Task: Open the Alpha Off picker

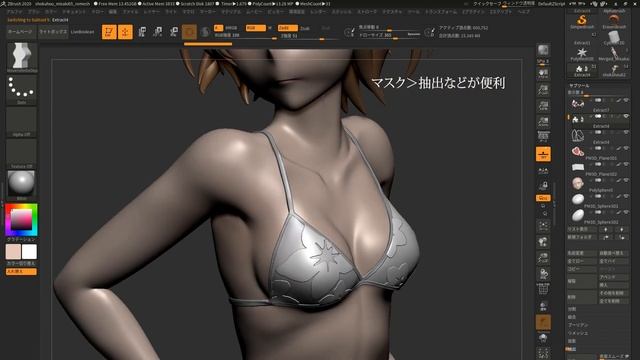Action: click(x=22, y=121)
